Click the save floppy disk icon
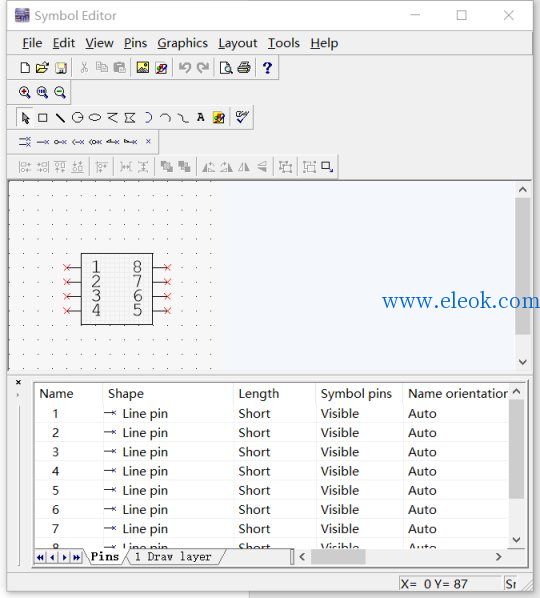540x598 pixels. point(61,68)
